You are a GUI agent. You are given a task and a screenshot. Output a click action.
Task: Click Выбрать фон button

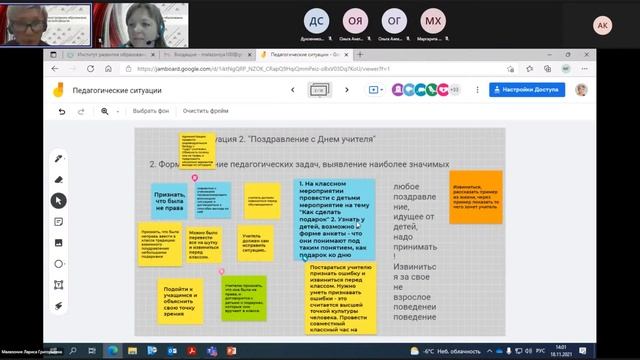tap(151, 111)
